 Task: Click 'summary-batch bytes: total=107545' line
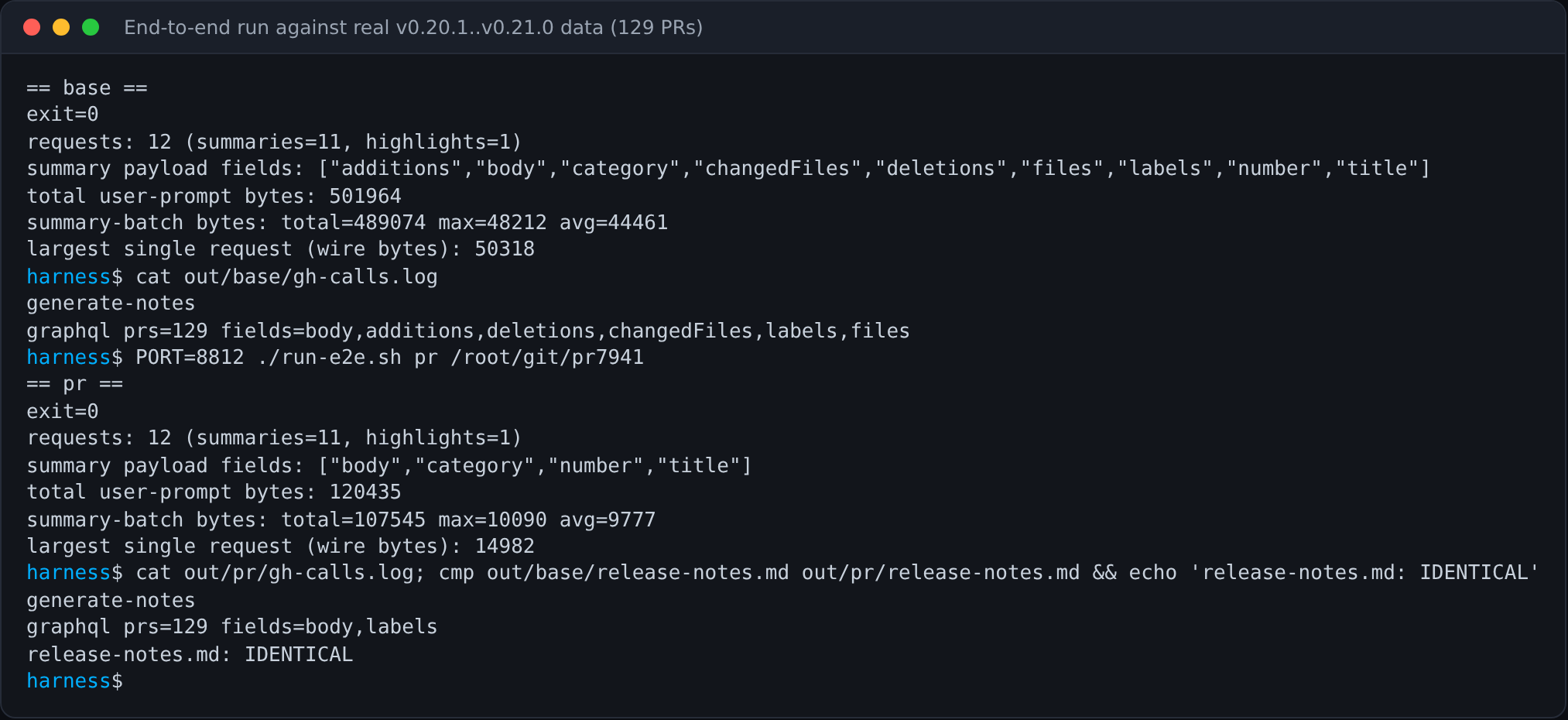(x=341, y=520)
